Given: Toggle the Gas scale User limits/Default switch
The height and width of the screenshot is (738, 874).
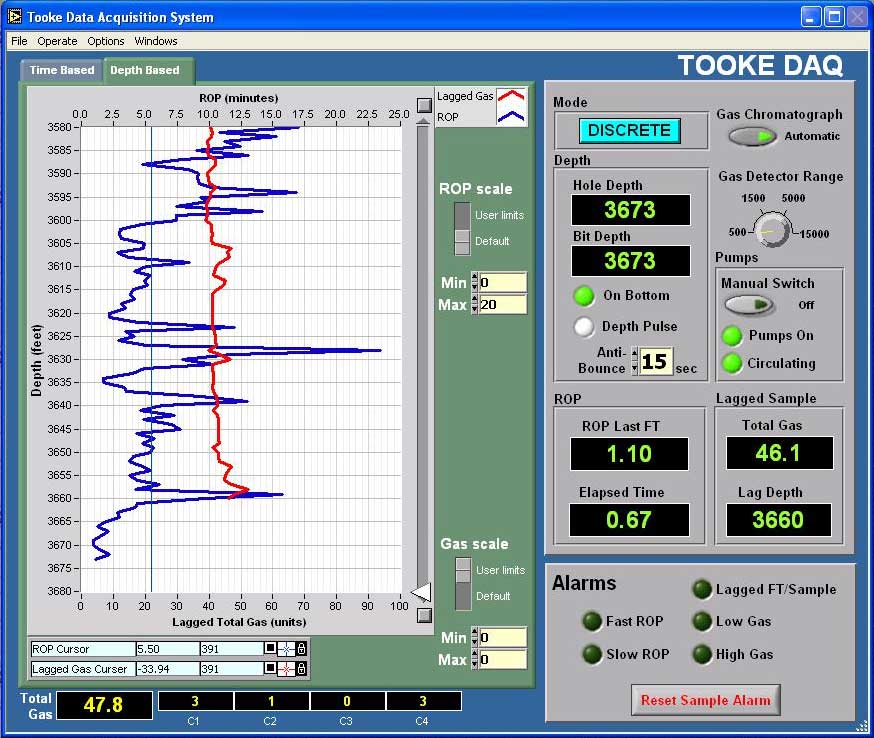Looking at the screenshot, I should click(463, 583).
